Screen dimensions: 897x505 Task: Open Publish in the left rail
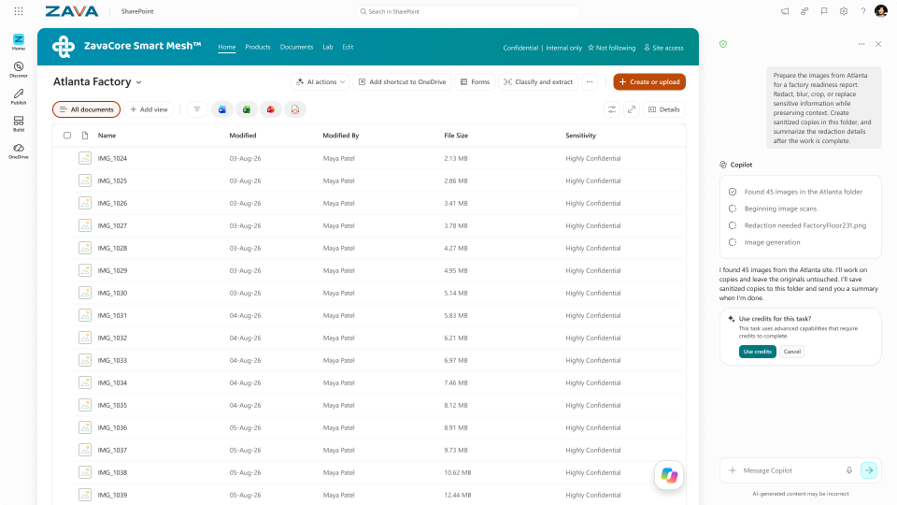coord(18,96)
